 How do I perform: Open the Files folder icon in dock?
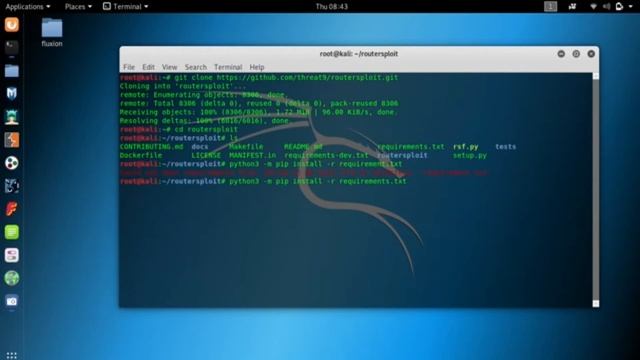pos(11,71)
